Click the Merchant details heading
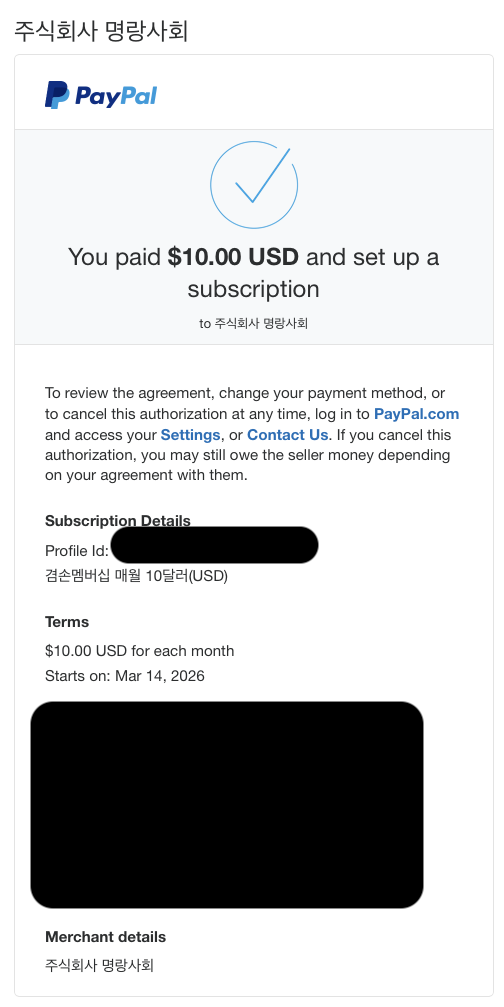Screen dimensions: 504x1007 pos(105,937)
